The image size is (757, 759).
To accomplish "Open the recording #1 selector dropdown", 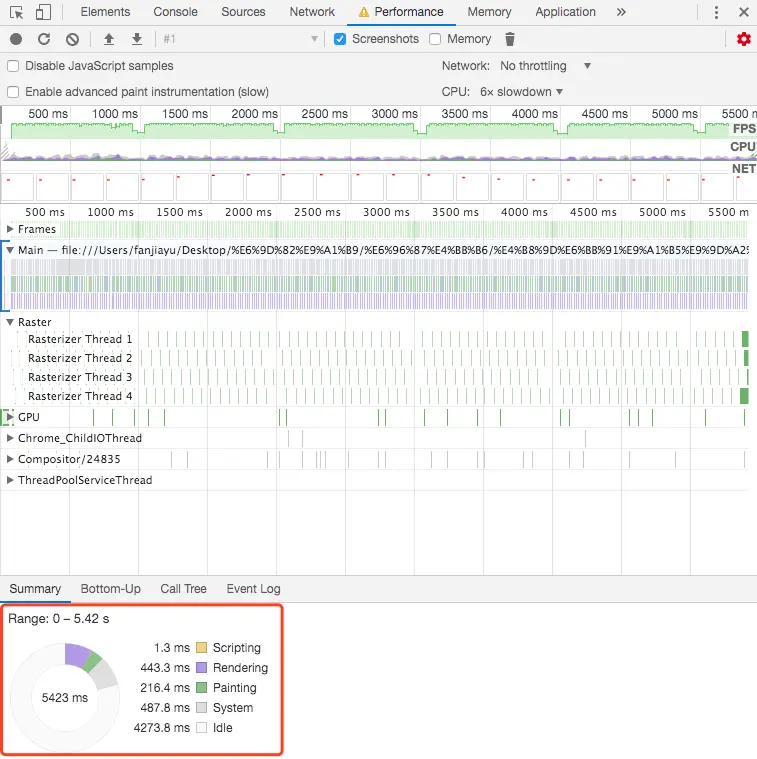I will pyautogui.click(x=240, y=39).
